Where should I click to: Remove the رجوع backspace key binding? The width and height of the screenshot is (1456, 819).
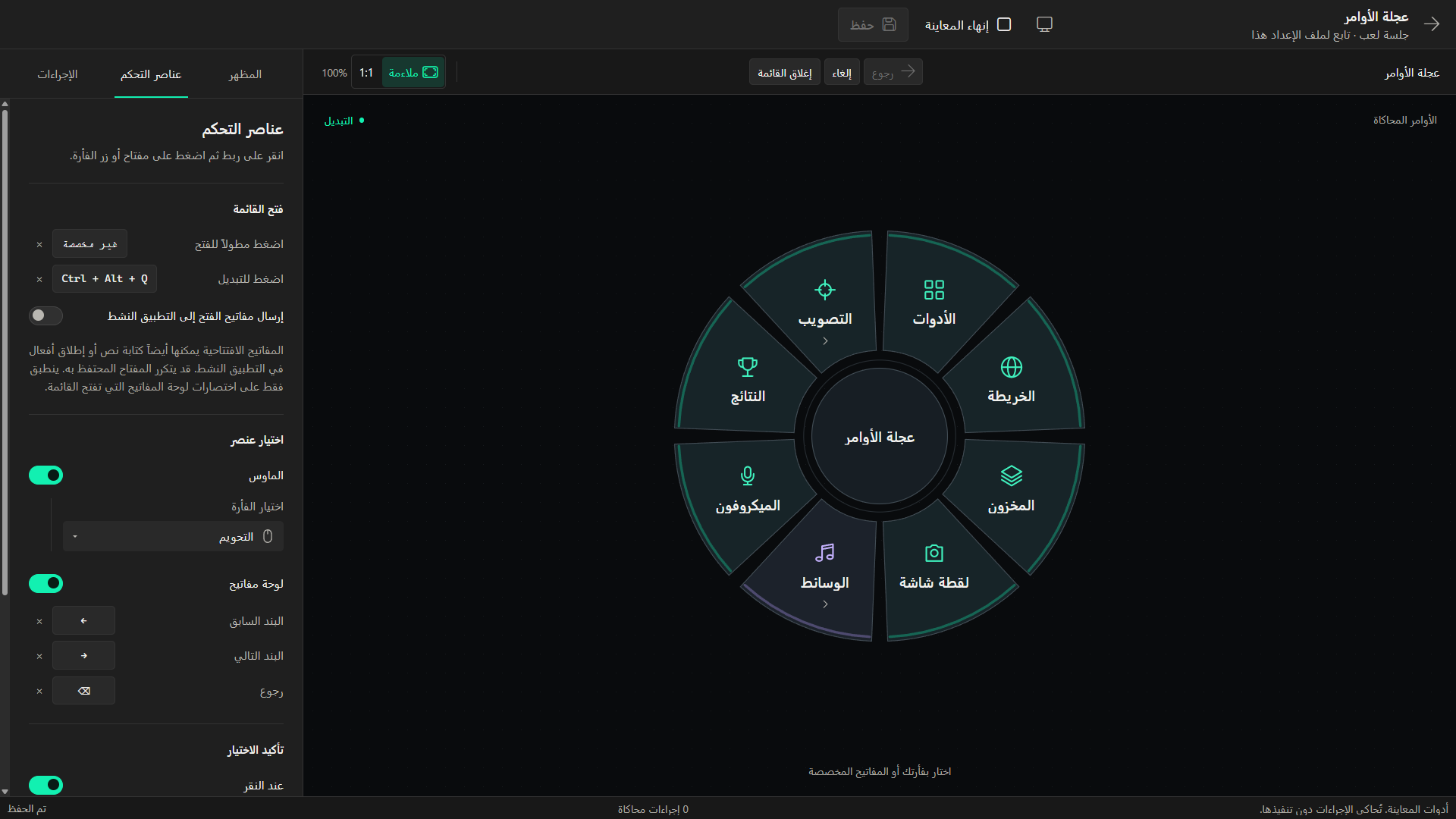tap(39, 691)
